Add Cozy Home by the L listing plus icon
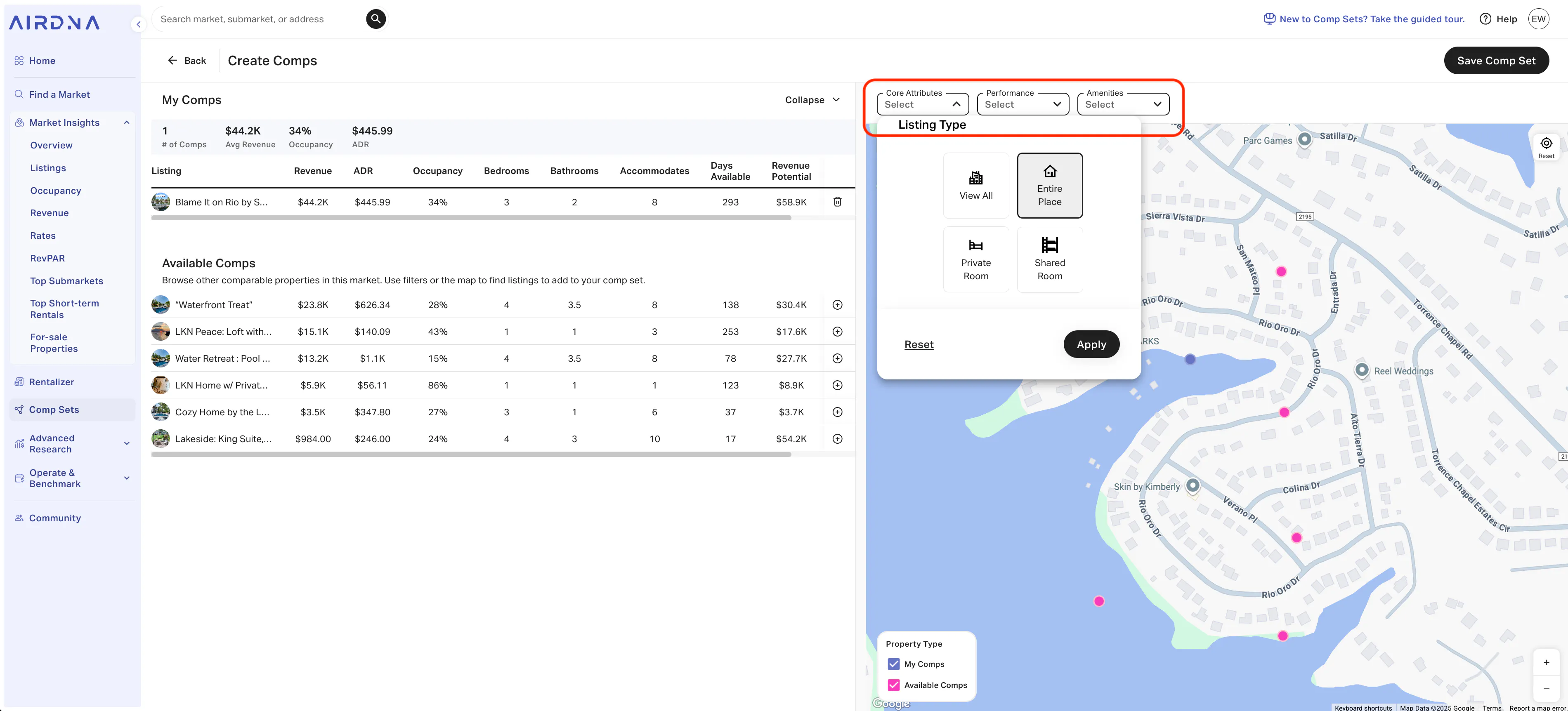 [837, 412]
